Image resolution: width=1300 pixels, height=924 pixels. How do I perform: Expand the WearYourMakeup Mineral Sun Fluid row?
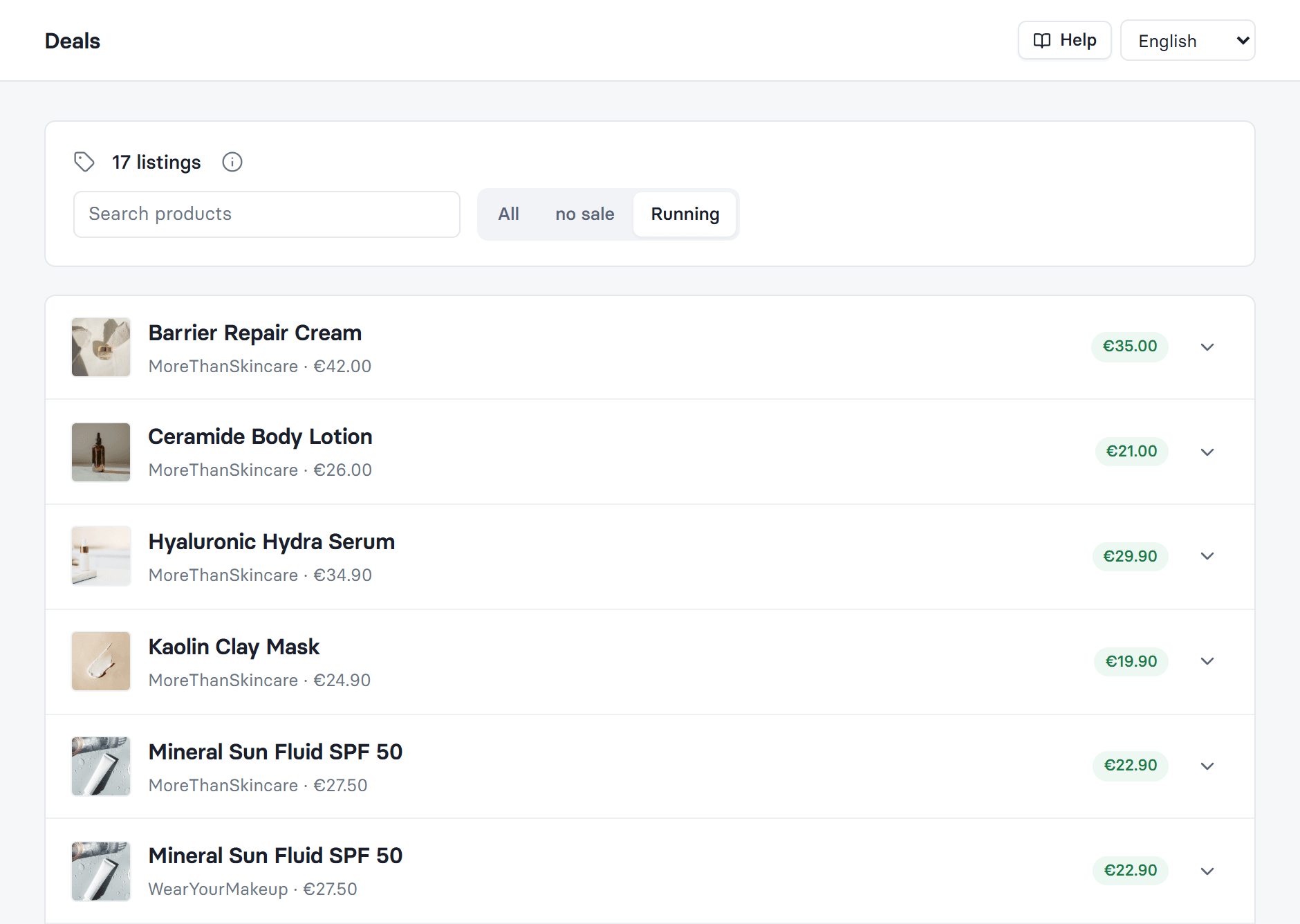1207,871
